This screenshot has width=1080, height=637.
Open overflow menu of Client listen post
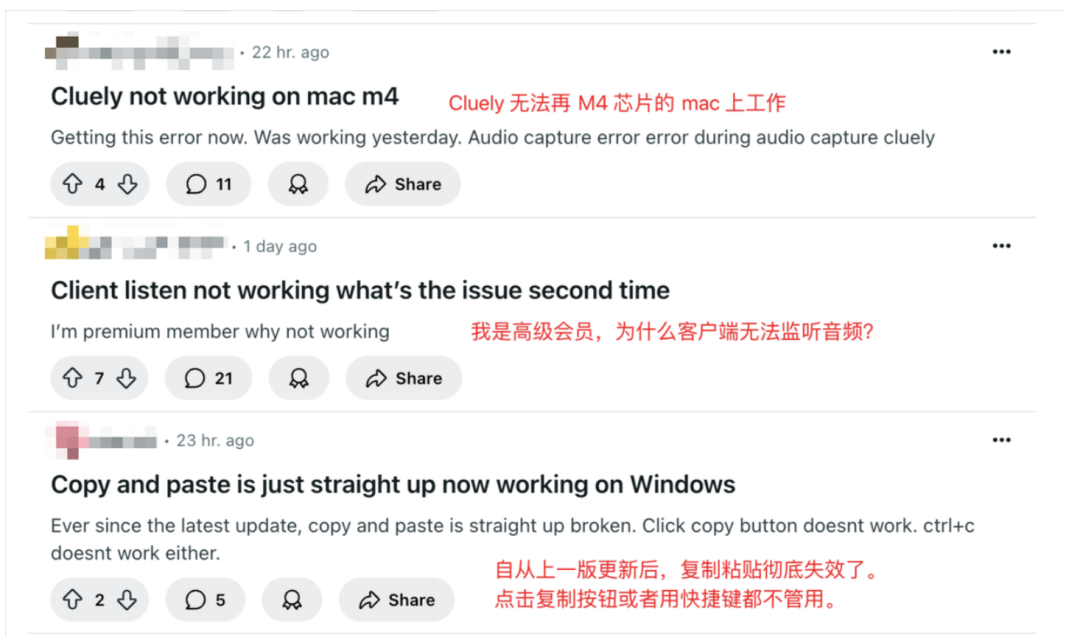[1001, 246]
